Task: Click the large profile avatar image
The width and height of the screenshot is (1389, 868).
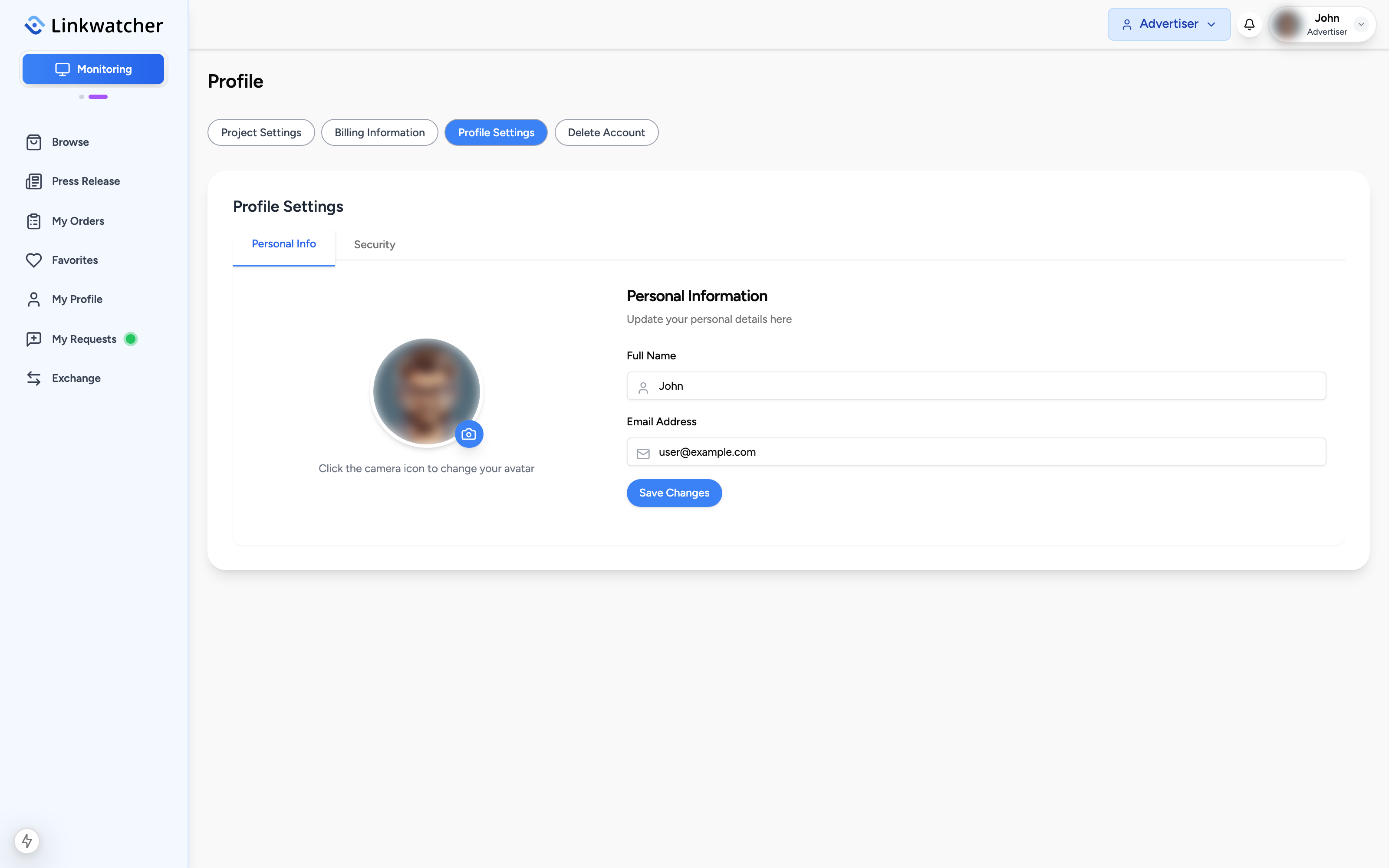Action: 426,391
